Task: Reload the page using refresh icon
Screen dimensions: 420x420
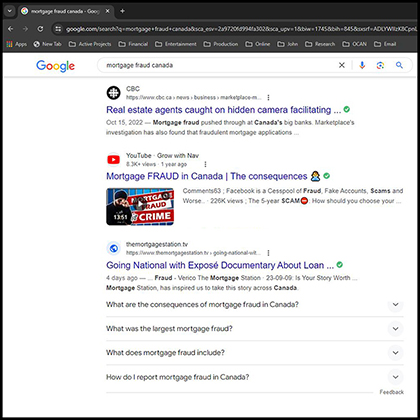Action: pyautogui.click(x=40, y=29)
